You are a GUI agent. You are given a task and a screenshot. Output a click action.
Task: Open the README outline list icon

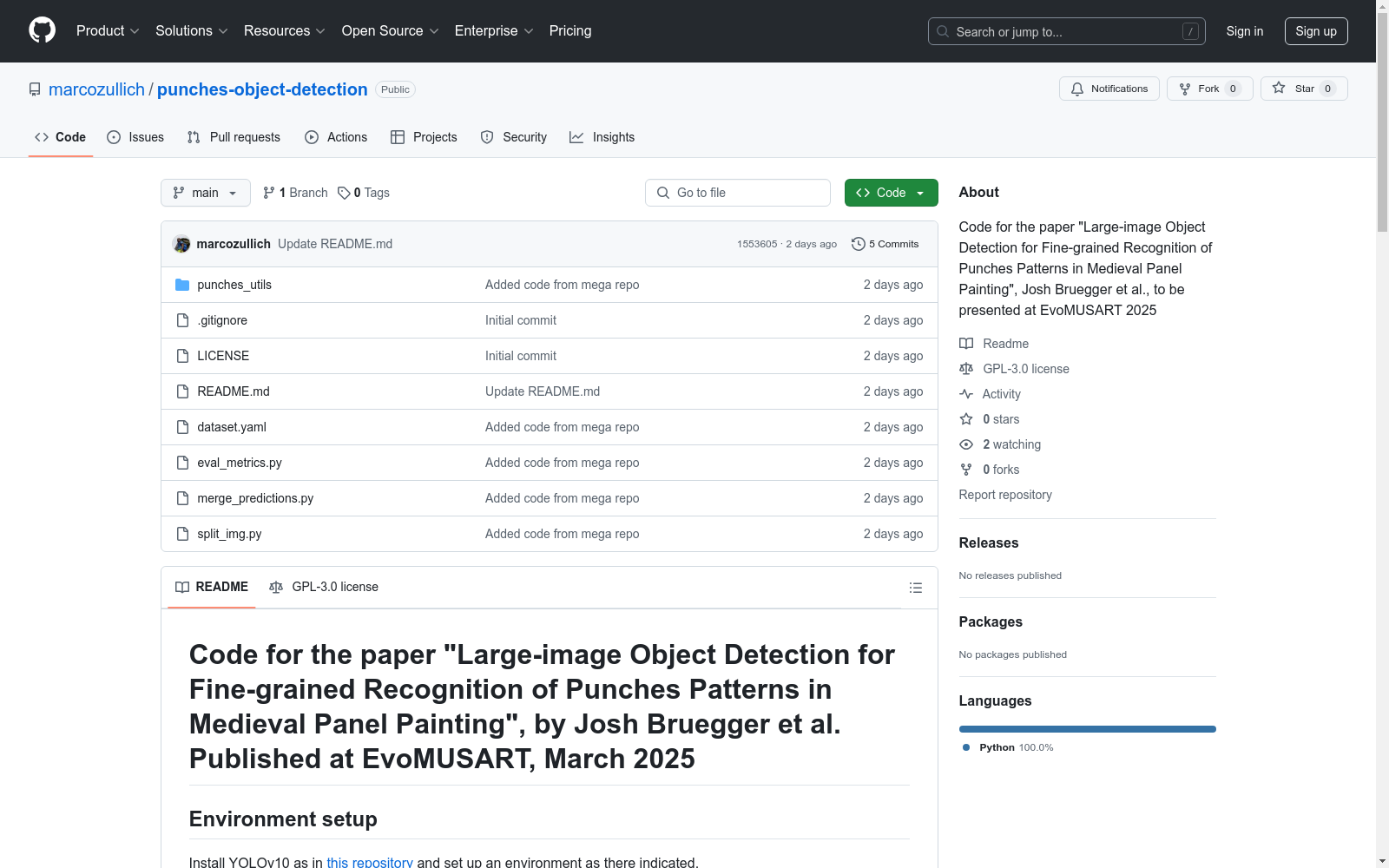[915, 588]
